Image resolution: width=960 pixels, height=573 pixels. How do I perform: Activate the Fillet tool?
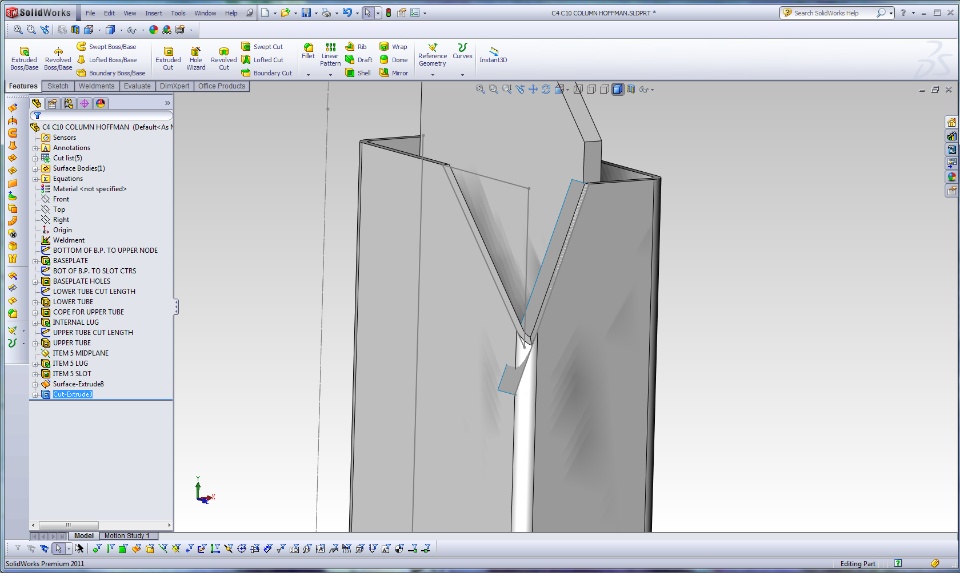[308, 51]
